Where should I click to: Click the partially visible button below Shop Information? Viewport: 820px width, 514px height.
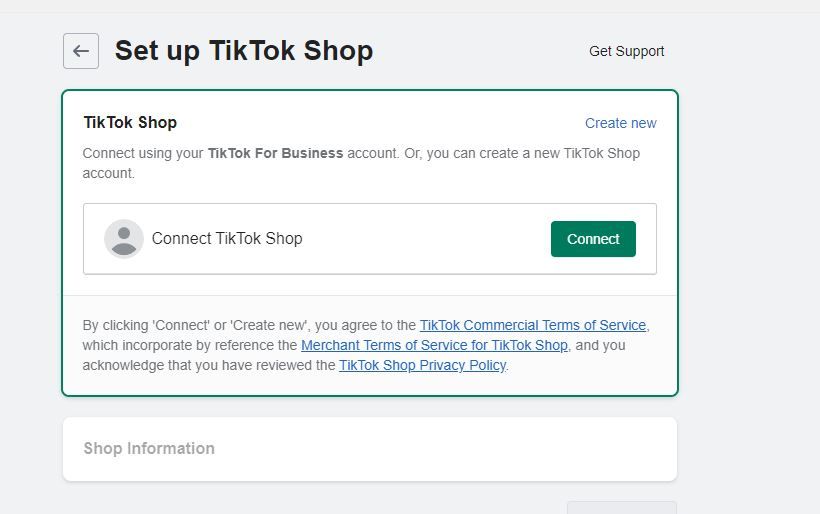pos(622,507)
